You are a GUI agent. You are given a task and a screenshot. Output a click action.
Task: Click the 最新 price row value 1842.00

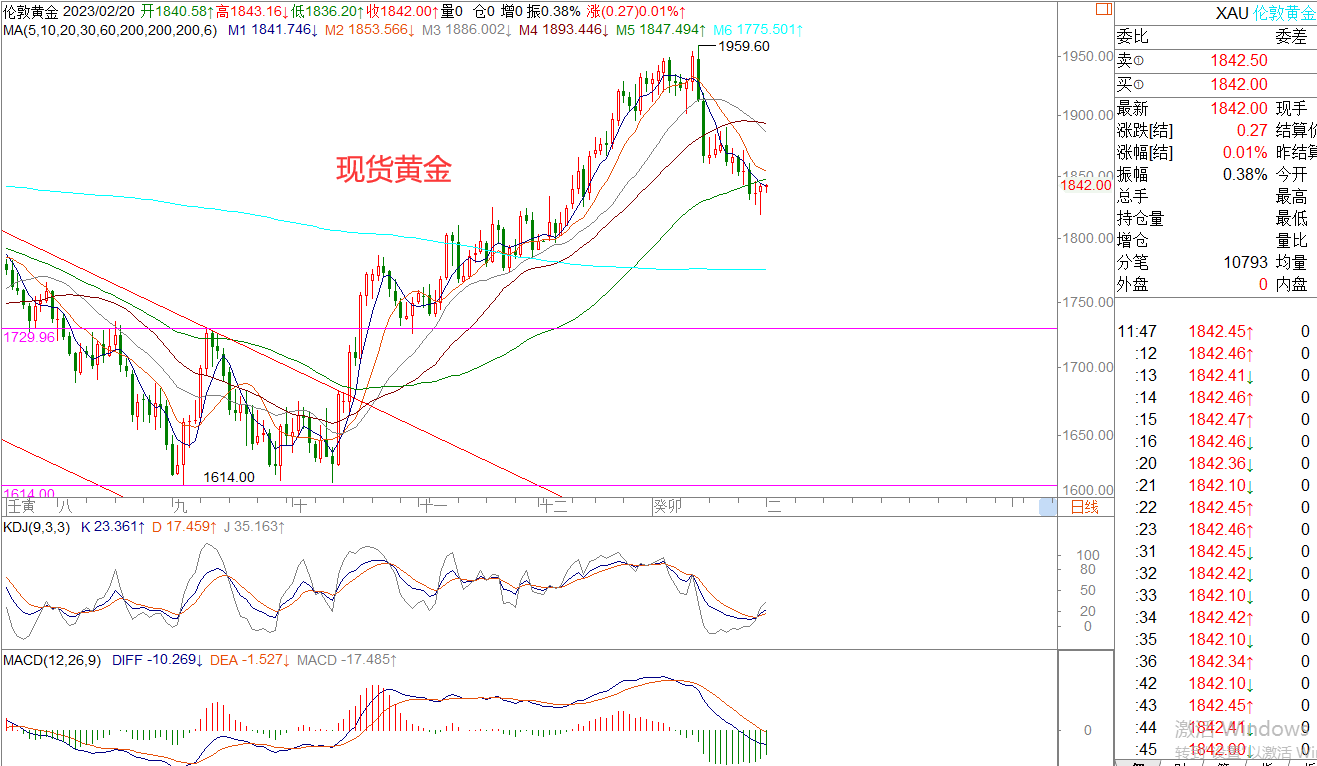1239,109
